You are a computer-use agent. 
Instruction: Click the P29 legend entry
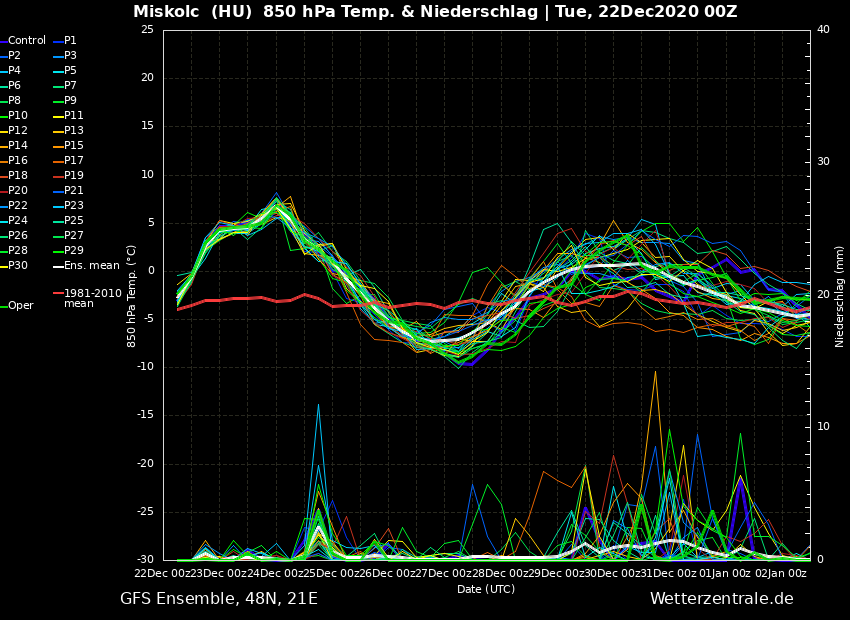(73, 251)
